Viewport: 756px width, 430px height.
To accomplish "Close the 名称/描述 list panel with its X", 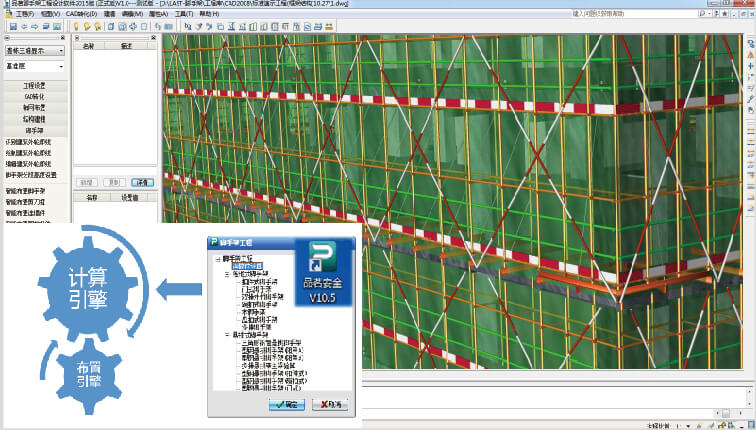I will point(153,37).
